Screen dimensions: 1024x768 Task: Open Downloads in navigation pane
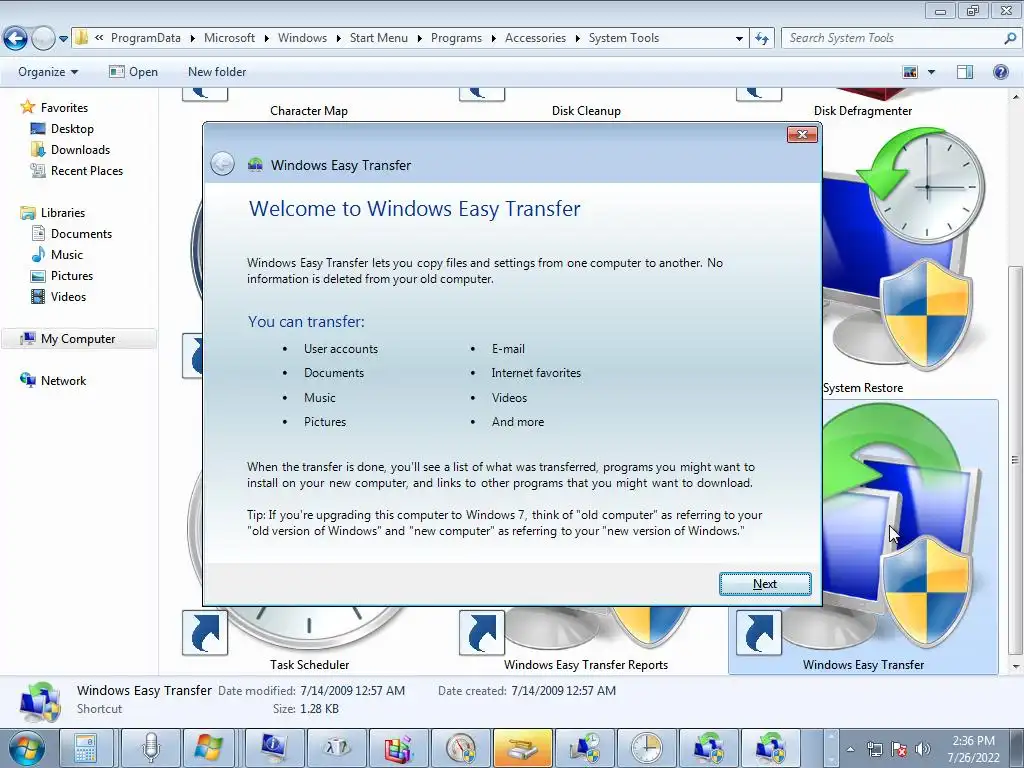[80, 150]
